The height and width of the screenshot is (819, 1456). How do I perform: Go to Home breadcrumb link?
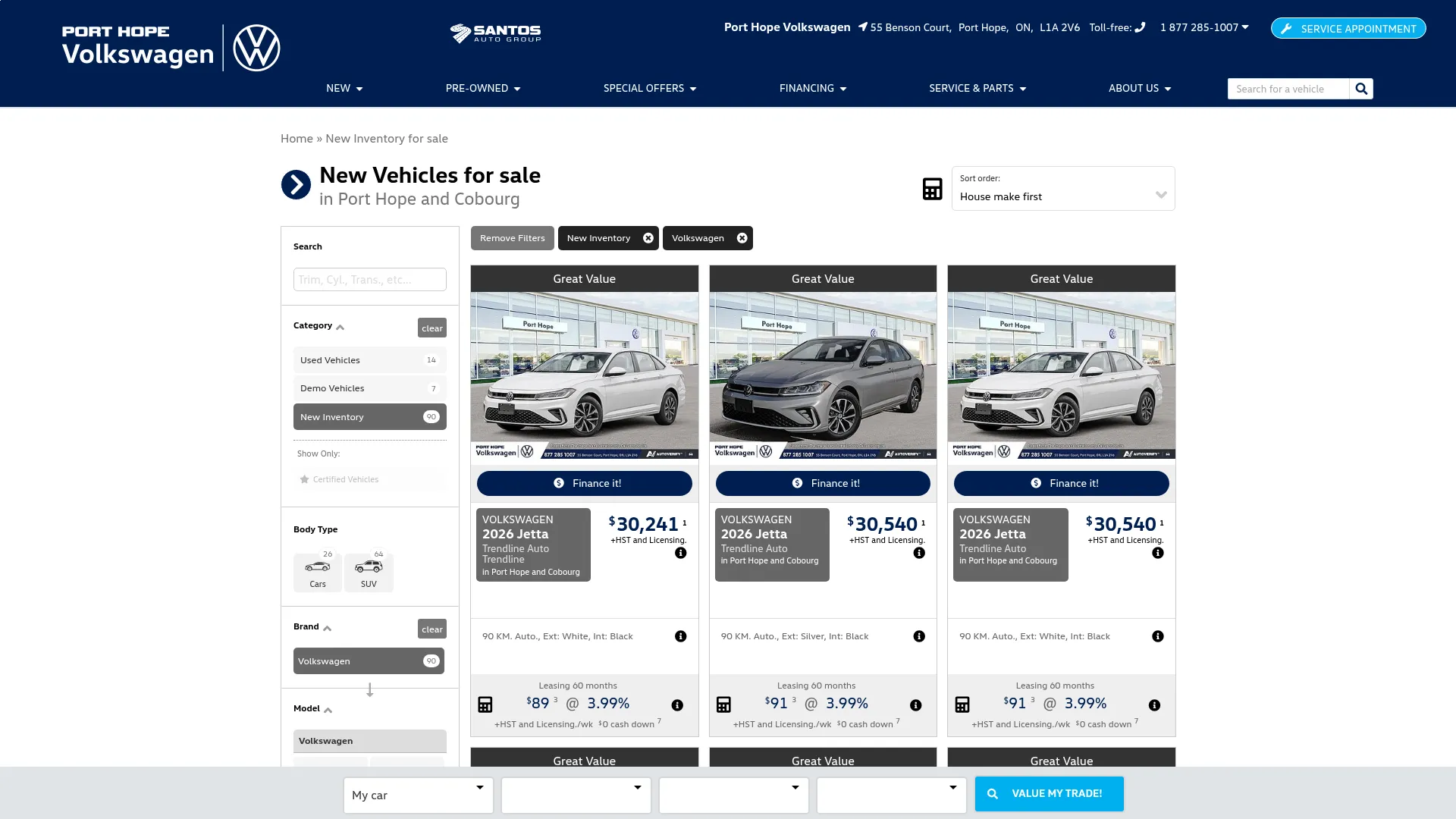[x=297, y=138]
